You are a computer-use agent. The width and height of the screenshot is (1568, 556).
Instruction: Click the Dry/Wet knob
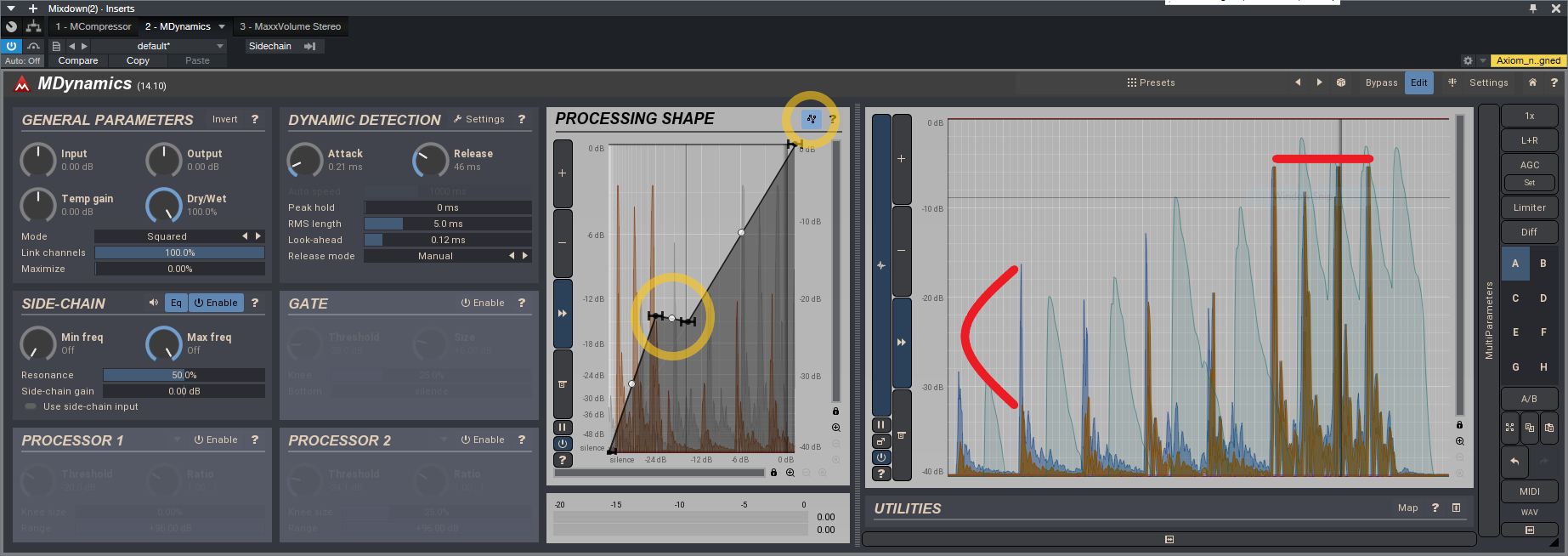point(163,205)
